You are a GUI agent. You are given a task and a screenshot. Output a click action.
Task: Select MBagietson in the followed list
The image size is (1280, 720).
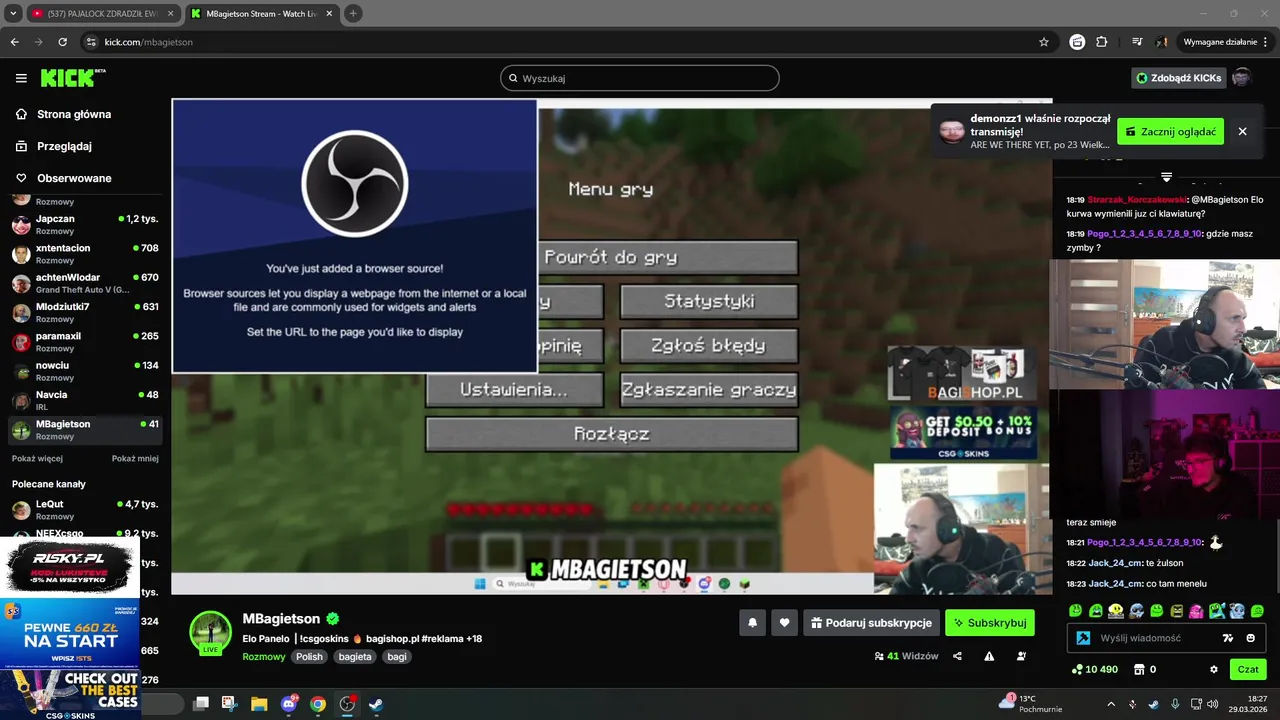85,429
